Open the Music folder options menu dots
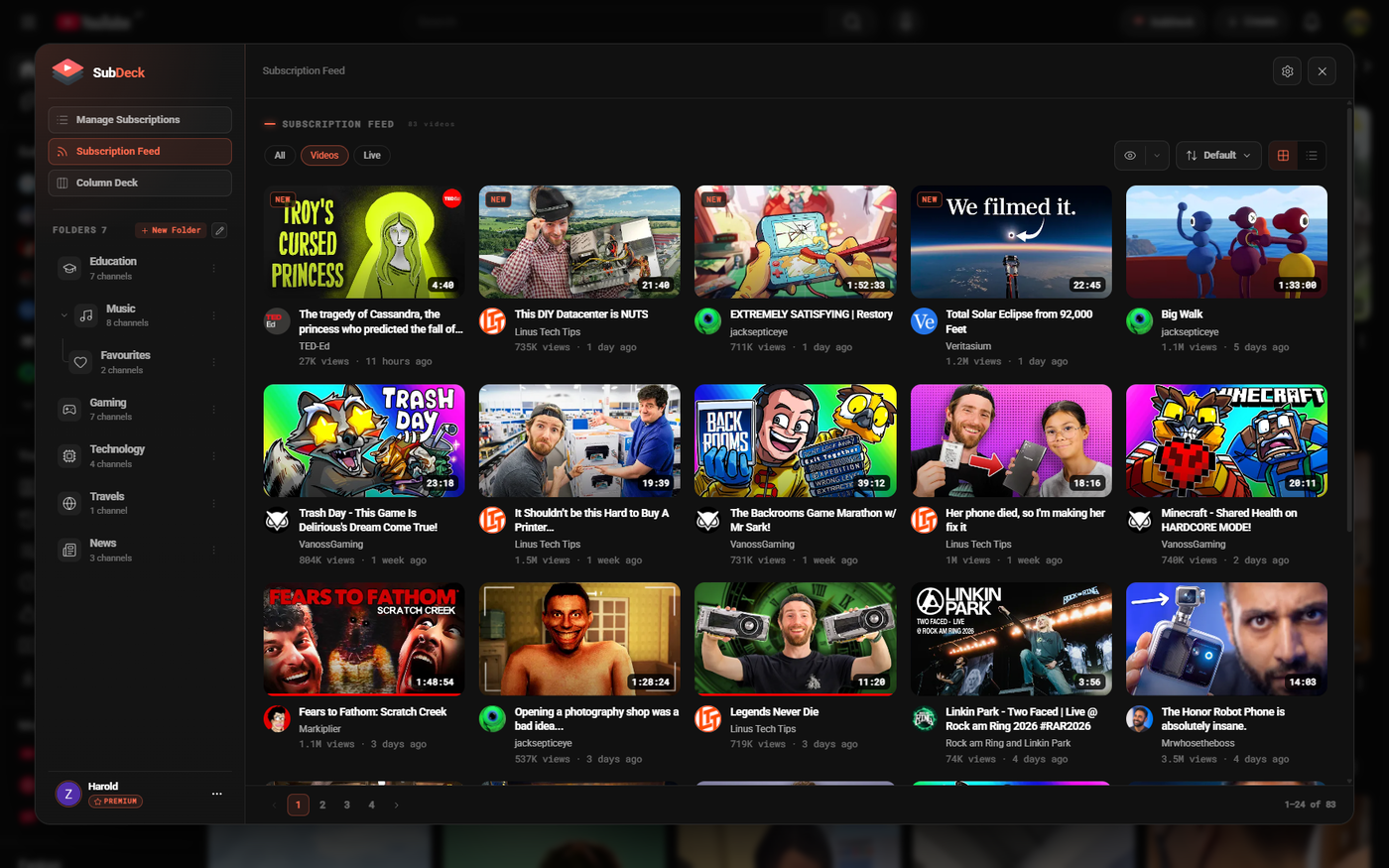Viewport: 1389px width, 868px height. click(213, 316)
